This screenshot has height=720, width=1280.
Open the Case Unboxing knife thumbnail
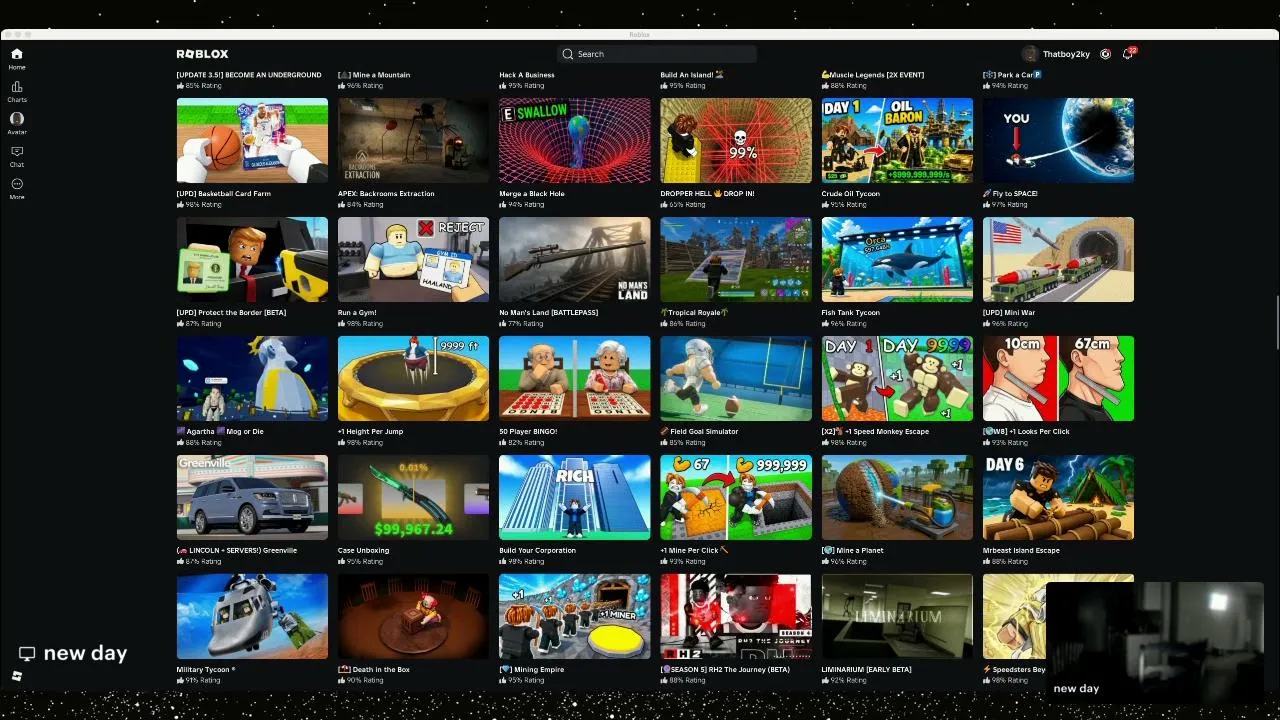point(413,497)
